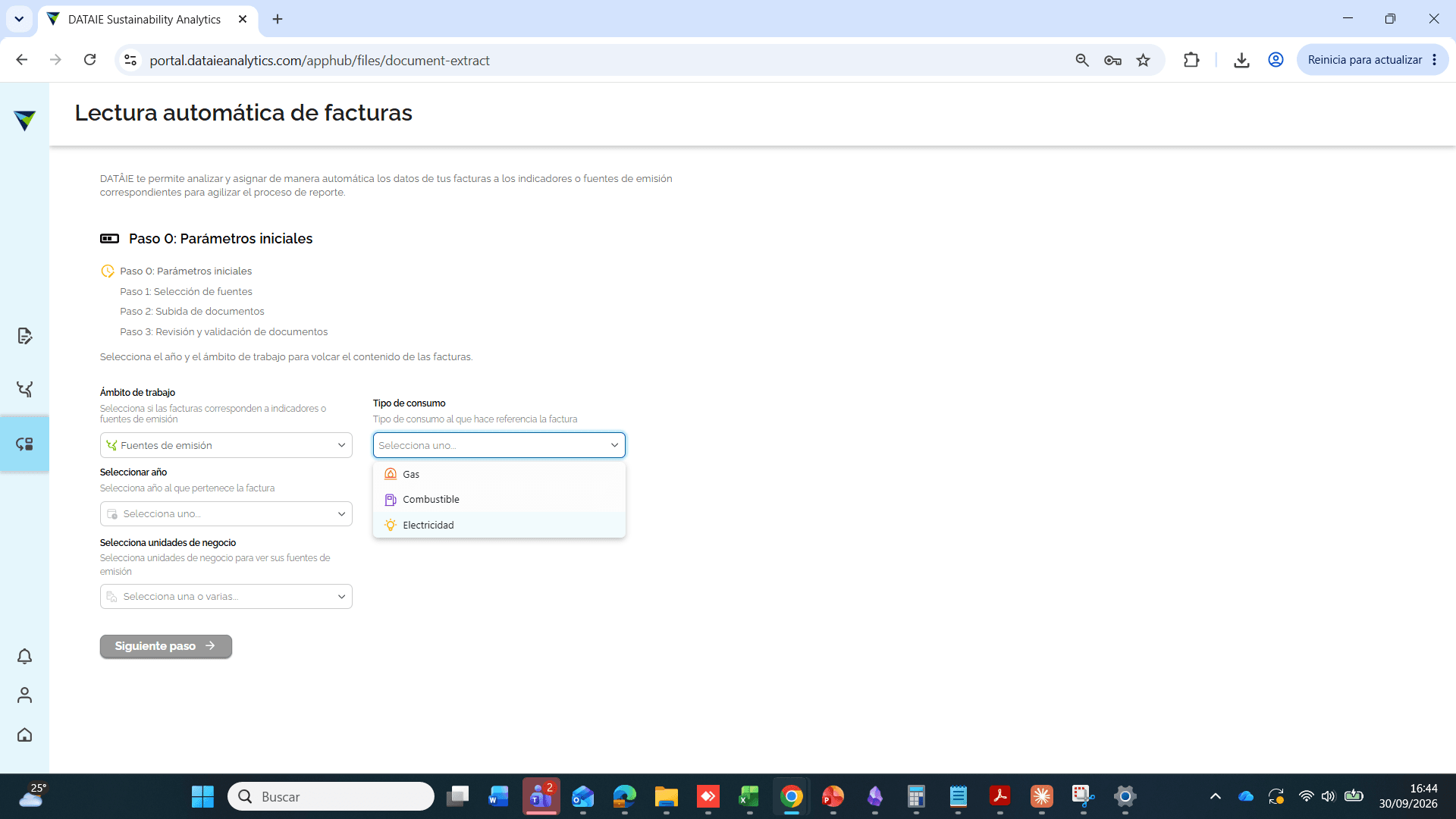Image resolution: width=1456 pixels, height=819 pixels.
Task: Go to home icon in sidebar
Action: pyautogui.click(x=24, y=735)
